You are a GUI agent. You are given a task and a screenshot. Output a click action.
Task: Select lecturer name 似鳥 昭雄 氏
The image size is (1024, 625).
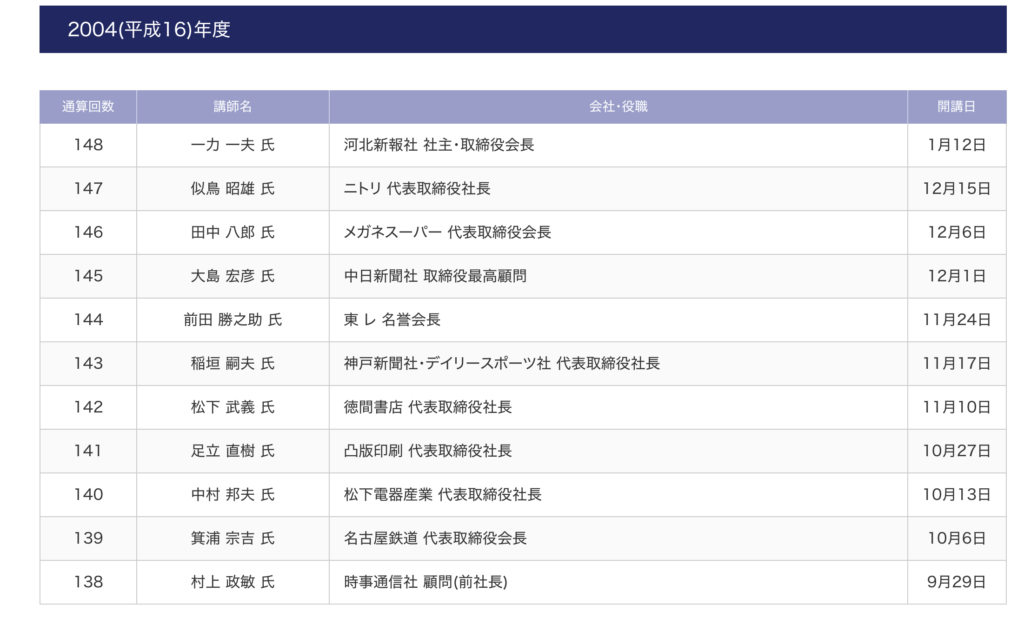pos(232,189)
